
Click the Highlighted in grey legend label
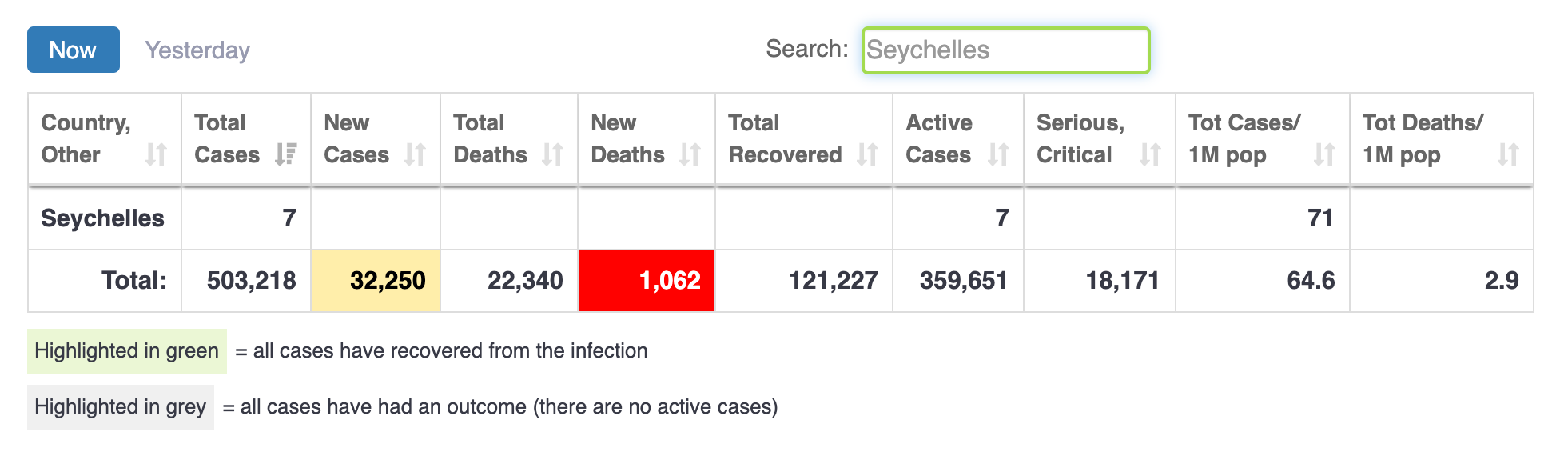(x=121, y=407)
